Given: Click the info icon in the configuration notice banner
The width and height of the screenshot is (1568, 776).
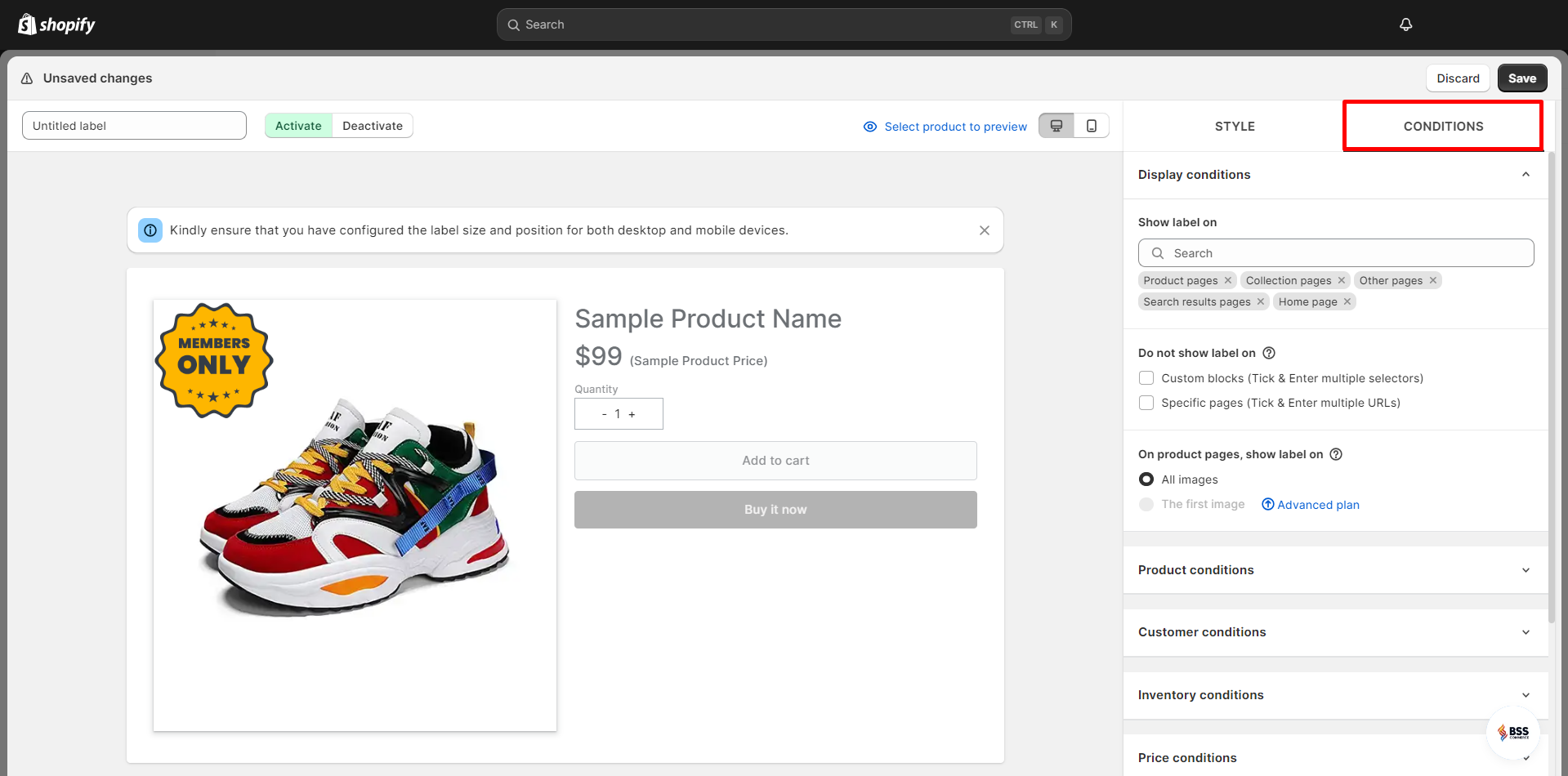Looking at the screenshot, I should coord(150,230).
